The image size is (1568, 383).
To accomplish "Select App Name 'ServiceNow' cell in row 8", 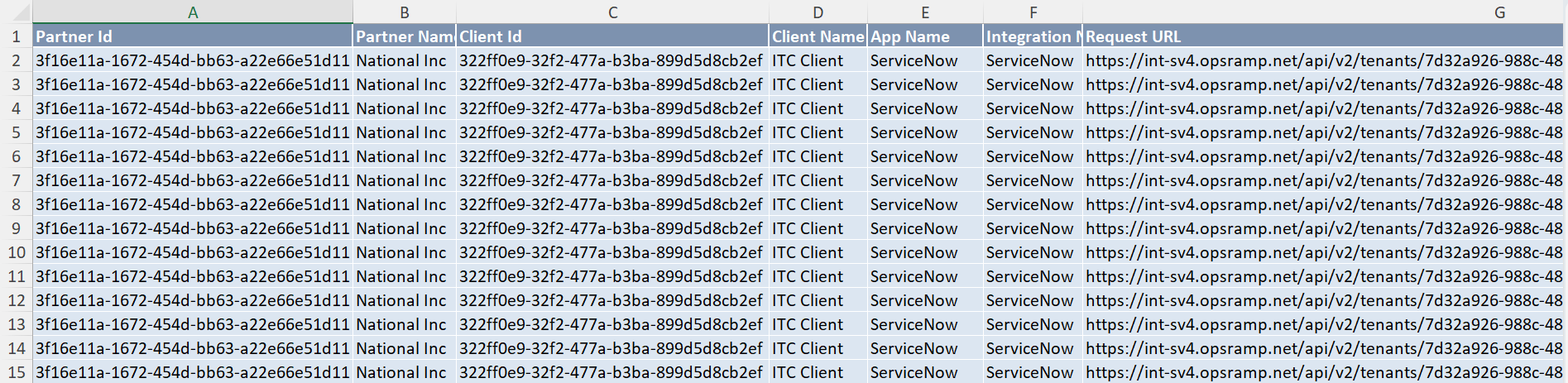I will click(x=925, y=204).
